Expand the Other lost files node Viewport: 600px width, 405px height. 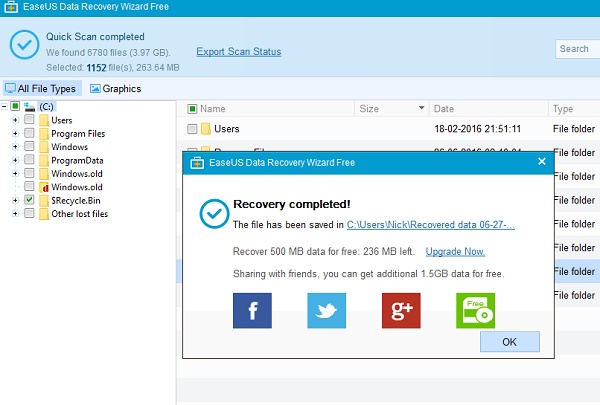click(15, 214)
